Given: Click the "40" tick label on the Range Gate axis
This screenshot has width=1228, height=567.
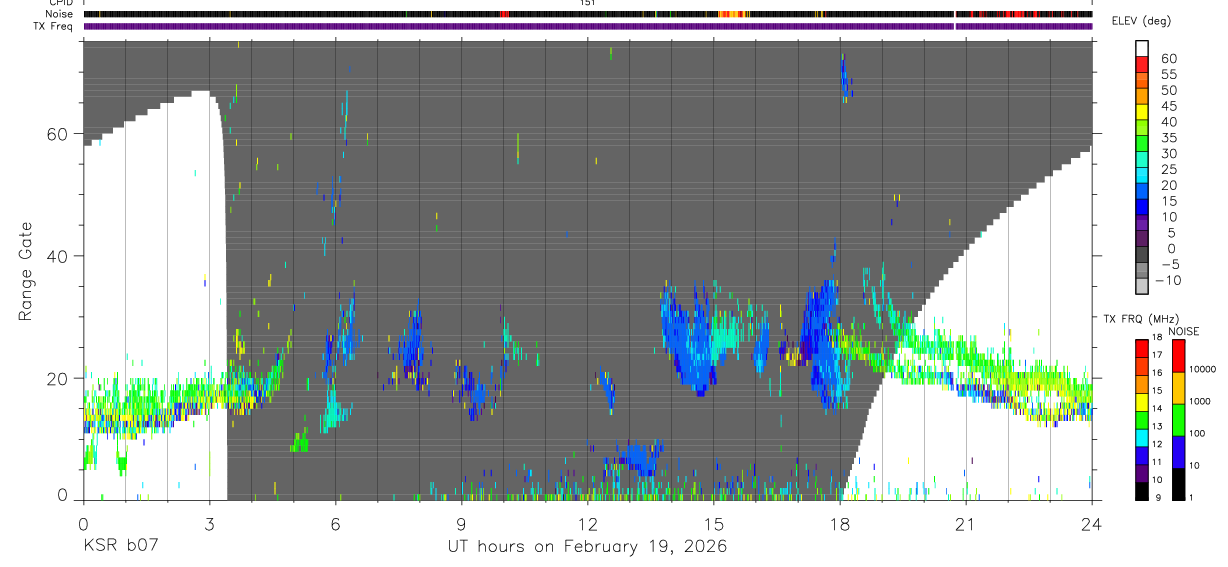Looking at the screenshot, I should point(58,256).
